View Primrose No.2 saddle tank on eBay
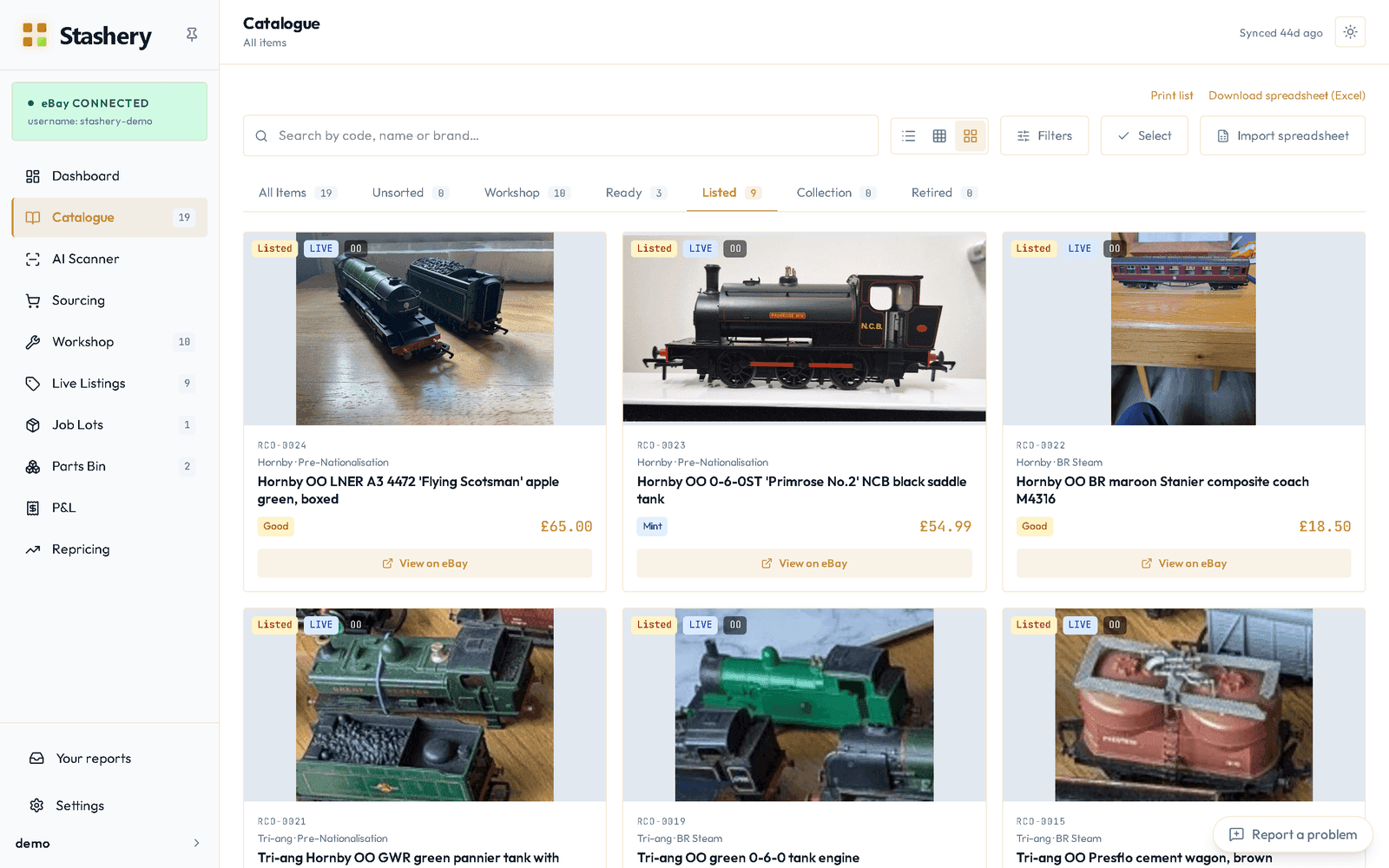 point(804,563)
